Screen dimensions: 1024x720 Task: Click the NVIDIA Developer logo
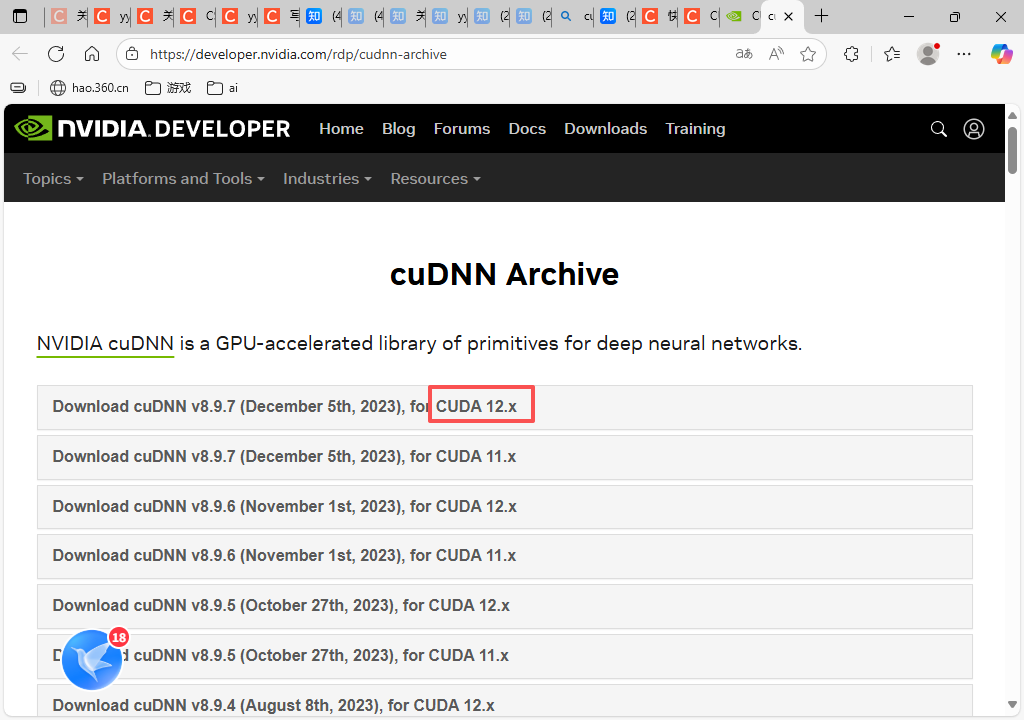[152, 129]
